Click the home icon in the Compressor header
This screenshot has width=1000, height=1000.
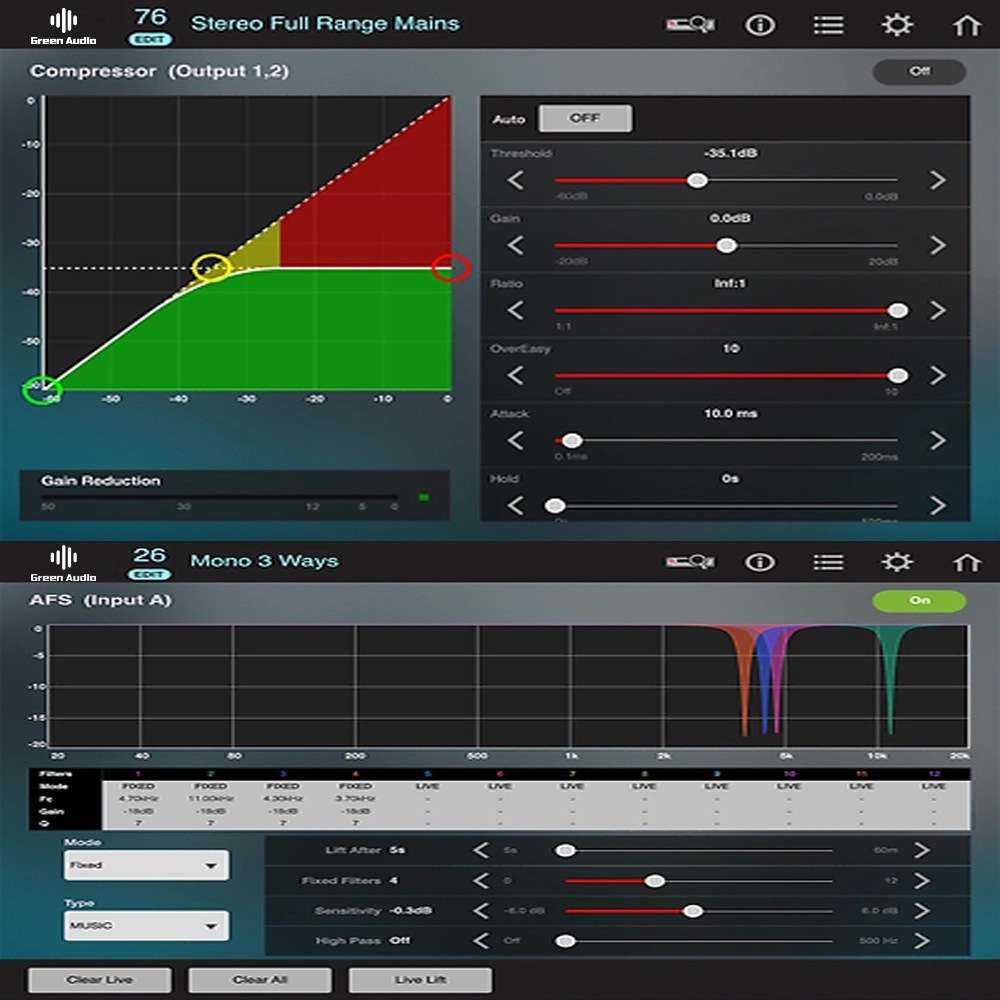pos(966,26)
